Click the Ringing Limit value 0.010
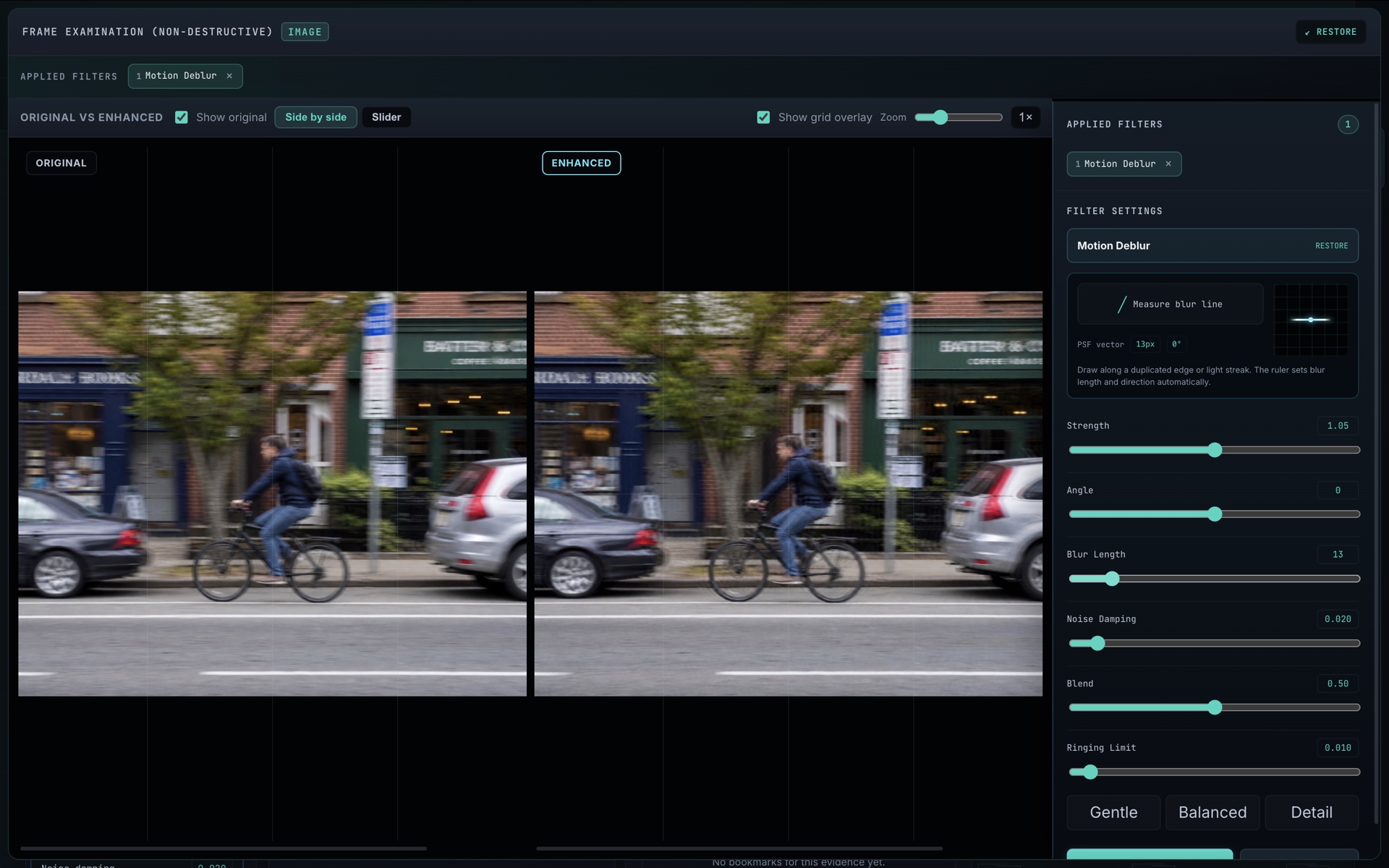 coord(1338,748)
